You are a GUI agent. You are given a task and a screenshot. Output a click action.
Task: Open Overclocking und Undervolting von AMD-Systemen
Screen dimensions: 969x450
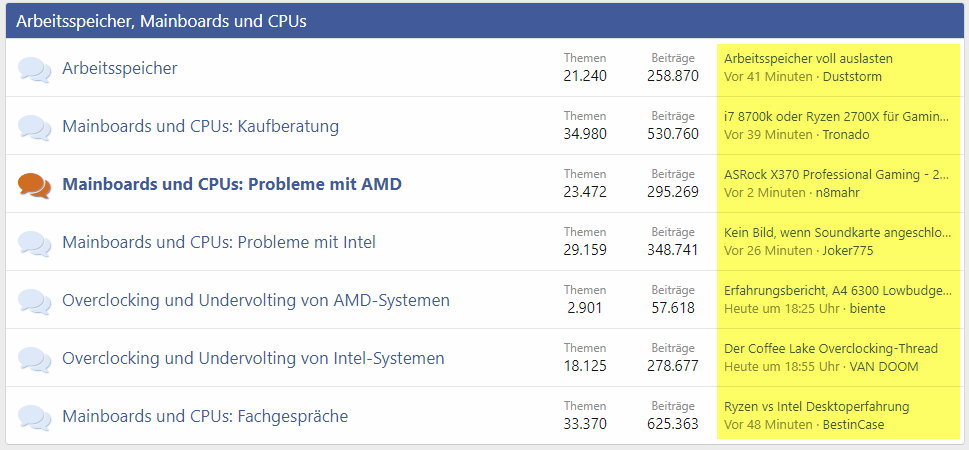pos(255,300)
